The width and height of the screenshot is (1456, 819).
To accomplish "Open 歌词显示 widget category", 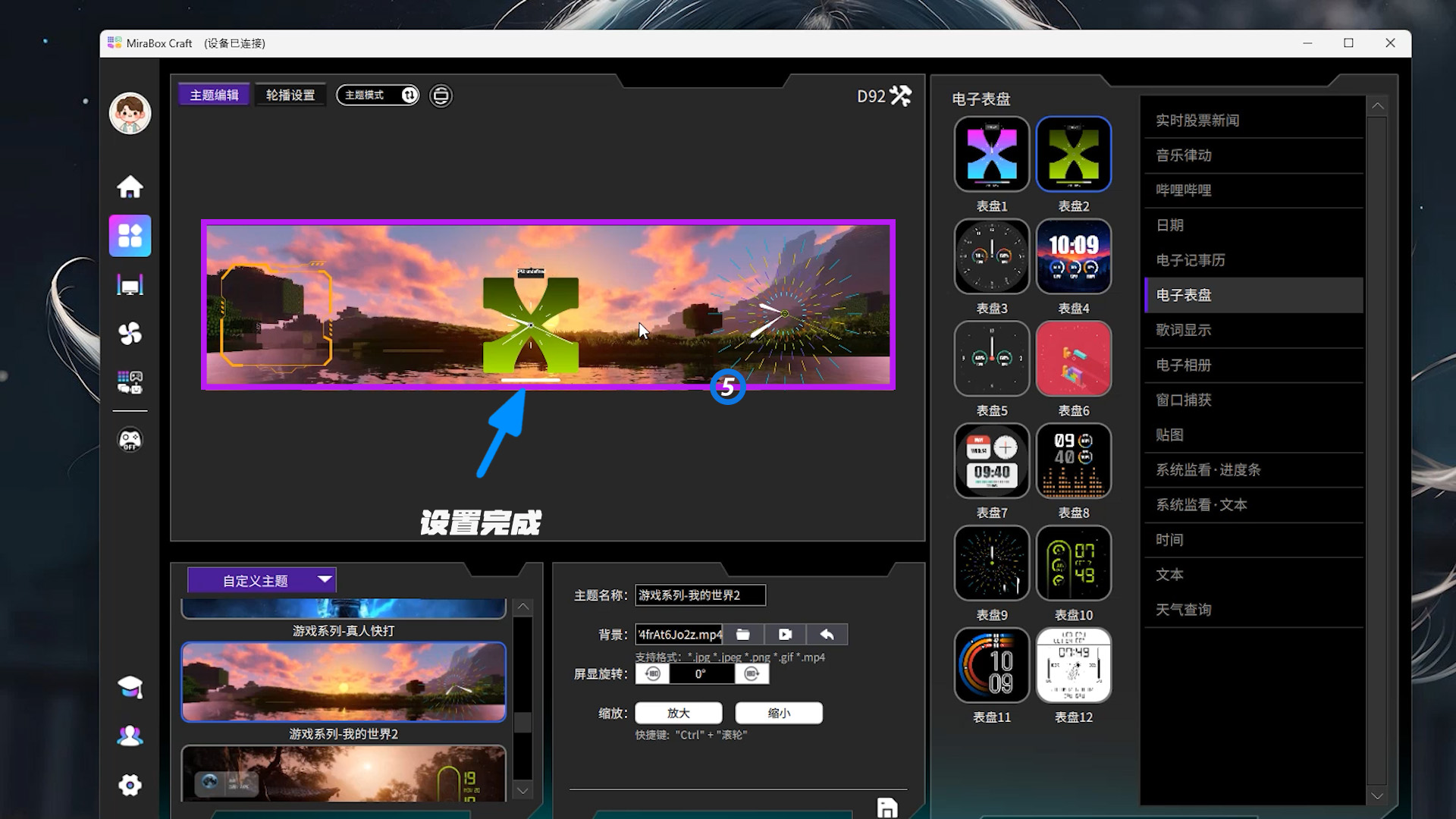I will tap(1254, 330).
